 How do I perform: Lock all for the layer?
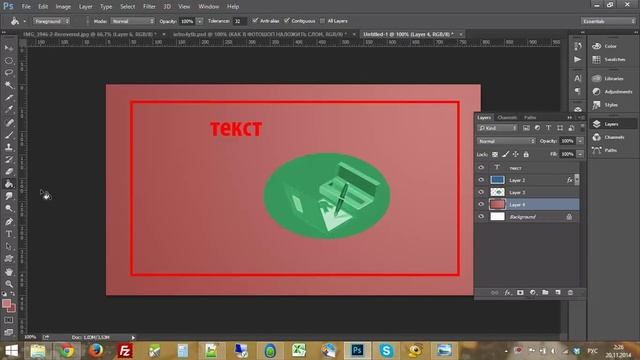coord(526,154)
